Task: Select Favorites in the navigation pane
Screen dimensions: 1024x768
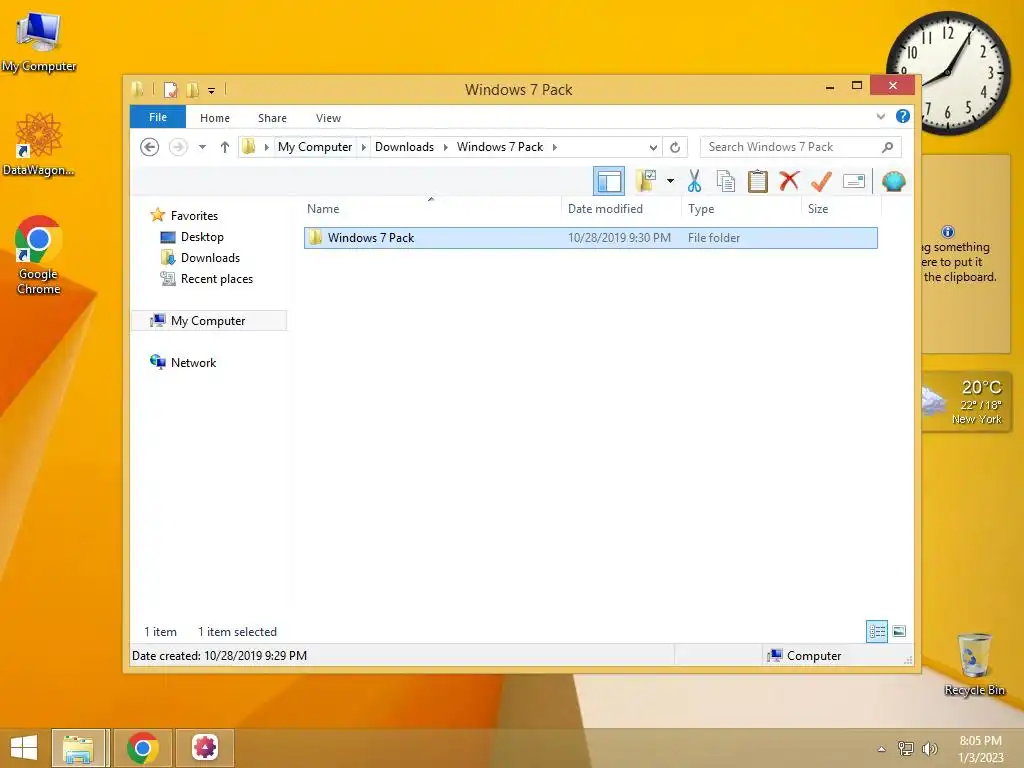Action: click(194, 216)
